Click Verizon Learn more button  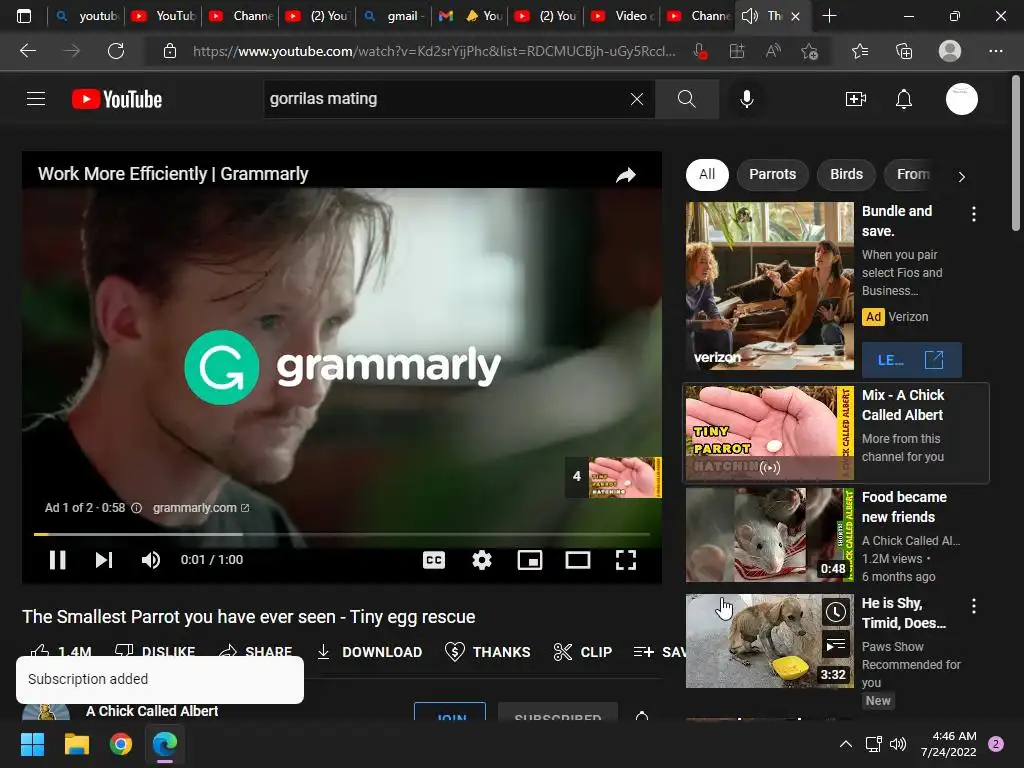(912, 360)
